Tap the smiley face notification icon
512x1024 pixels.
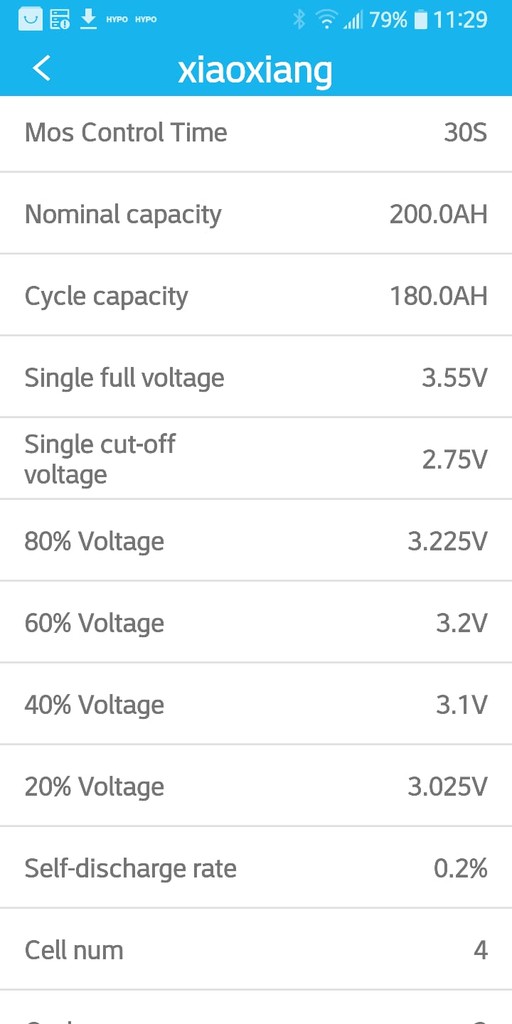click(30, 20)
